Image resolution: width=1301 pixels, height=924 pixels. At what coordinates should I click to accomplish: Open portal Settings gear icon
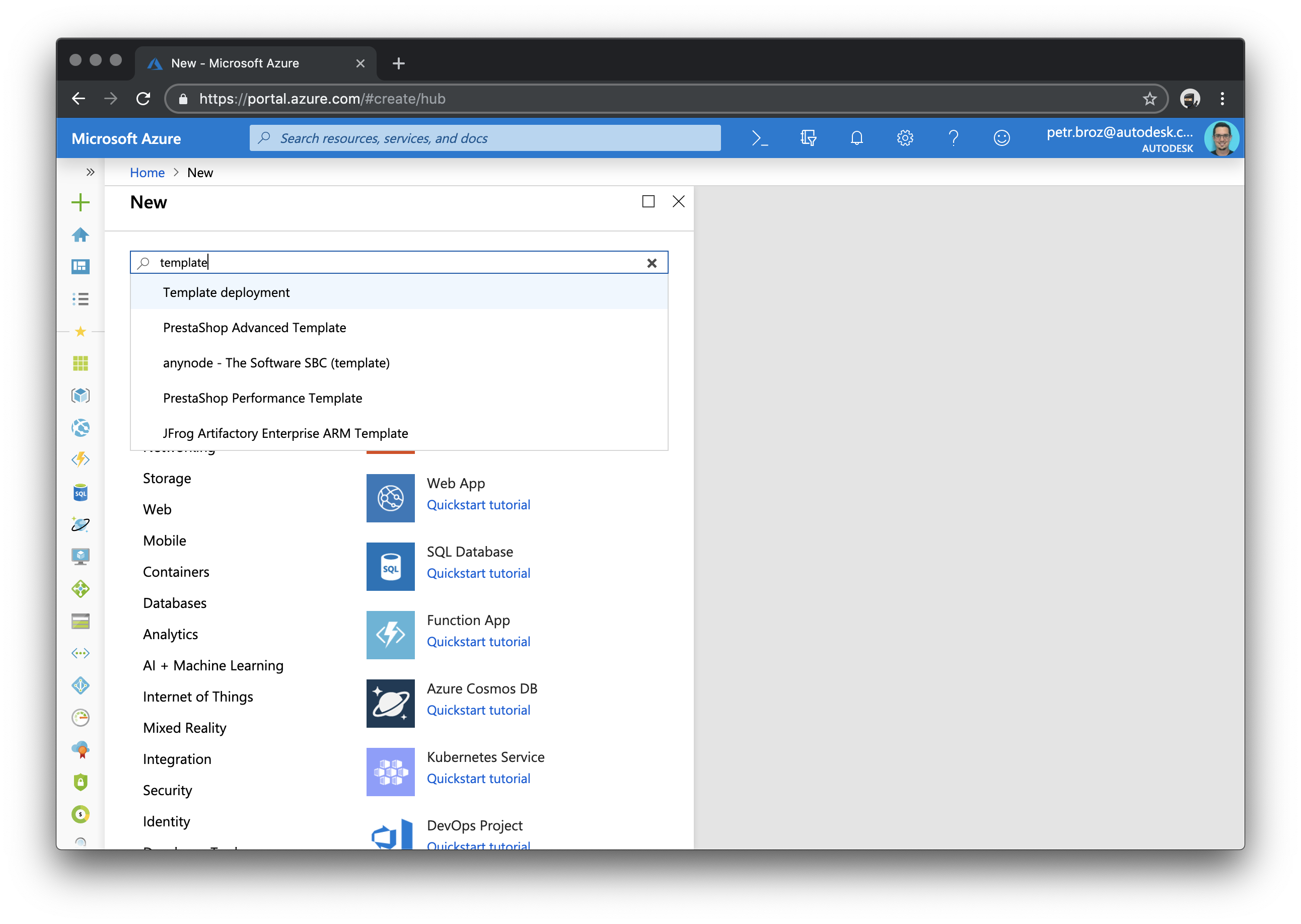click(x=905, y=138)
